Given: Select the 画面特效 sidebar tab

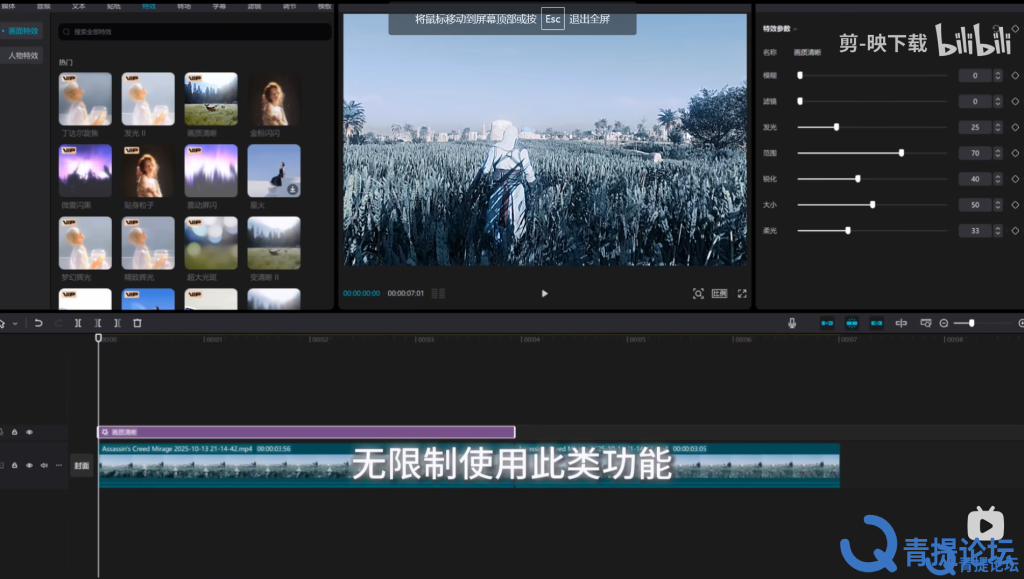Looking at the screenshot, I should 23,31.
